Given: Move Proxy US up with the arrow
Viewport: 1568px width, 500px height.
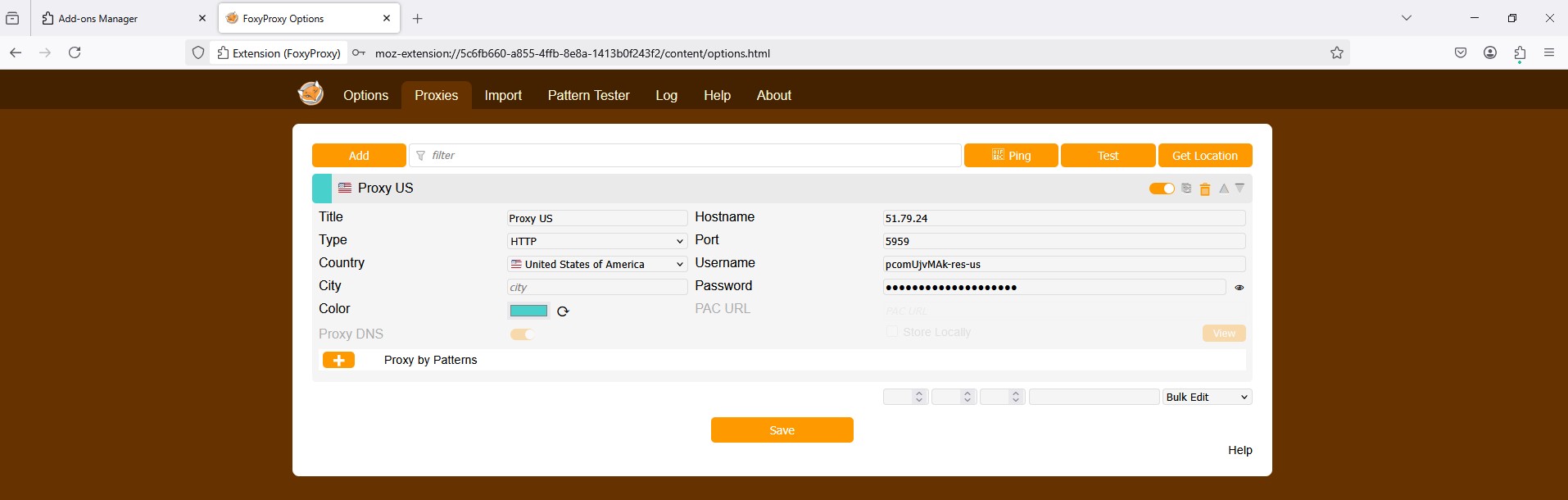Looking at the screenshot, I should pos(1224,189).
